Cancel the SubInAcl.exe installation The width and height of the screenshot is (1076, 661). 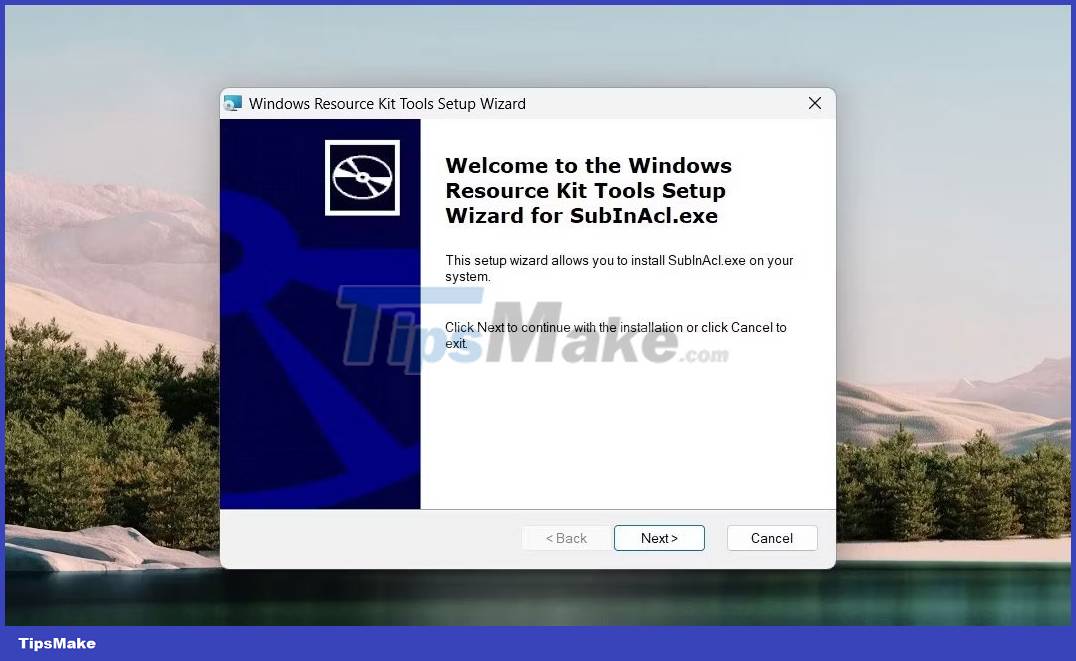coord(771,538)
